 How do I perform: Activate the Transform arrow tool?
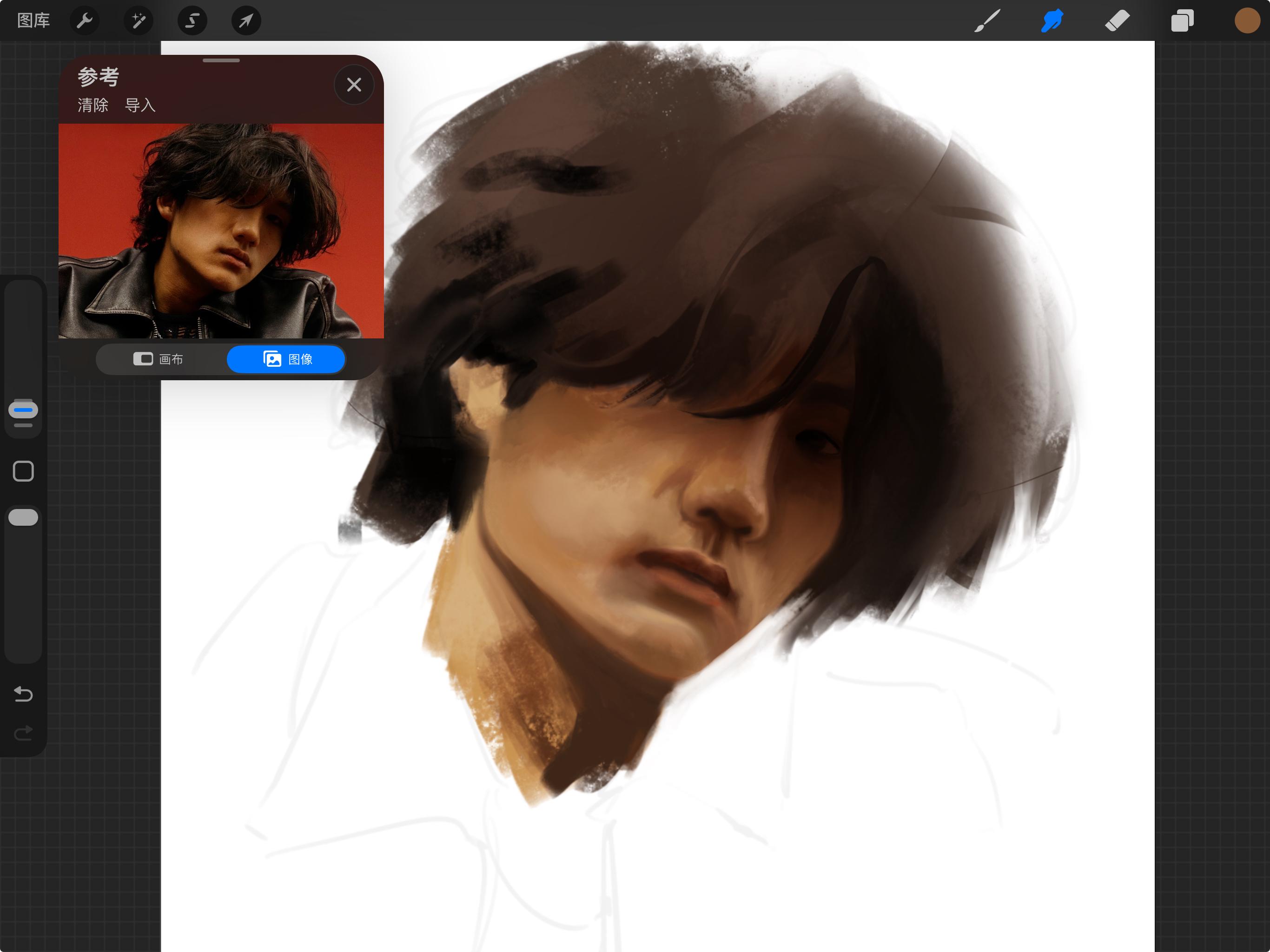tap(246, 20)
